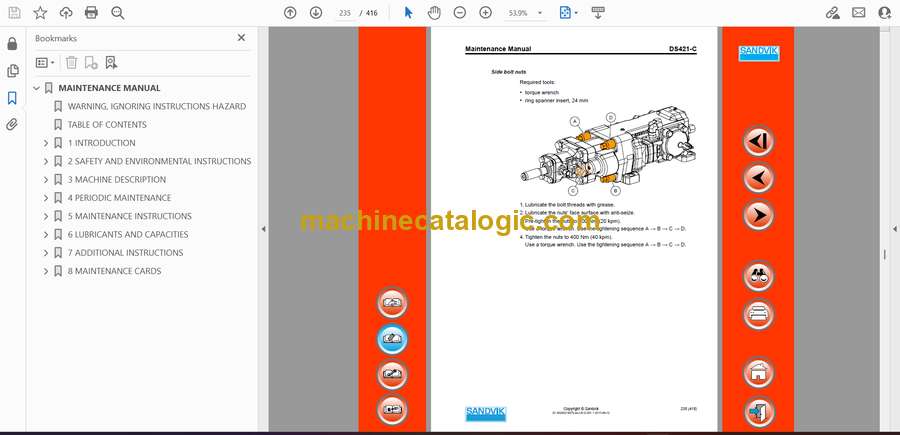Click the top manual round button on left orange strip
Screen dimensions: 900x435
[x=392, y=303]
